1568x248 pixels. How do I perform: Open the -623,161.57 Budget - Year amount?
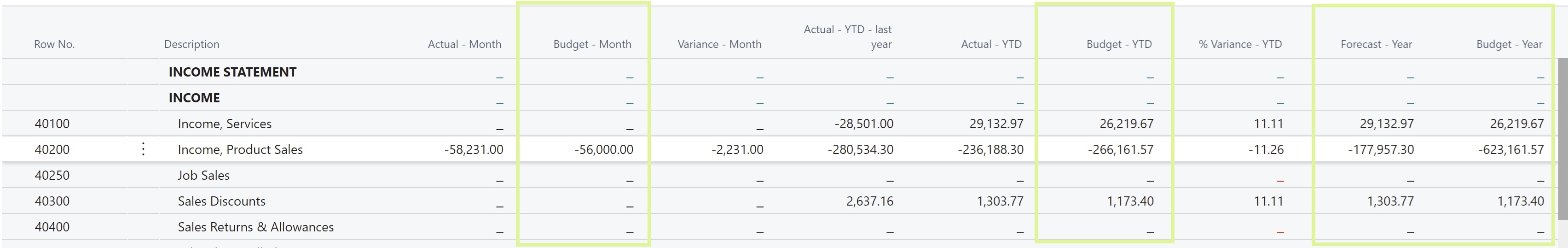coord(1511,150)
